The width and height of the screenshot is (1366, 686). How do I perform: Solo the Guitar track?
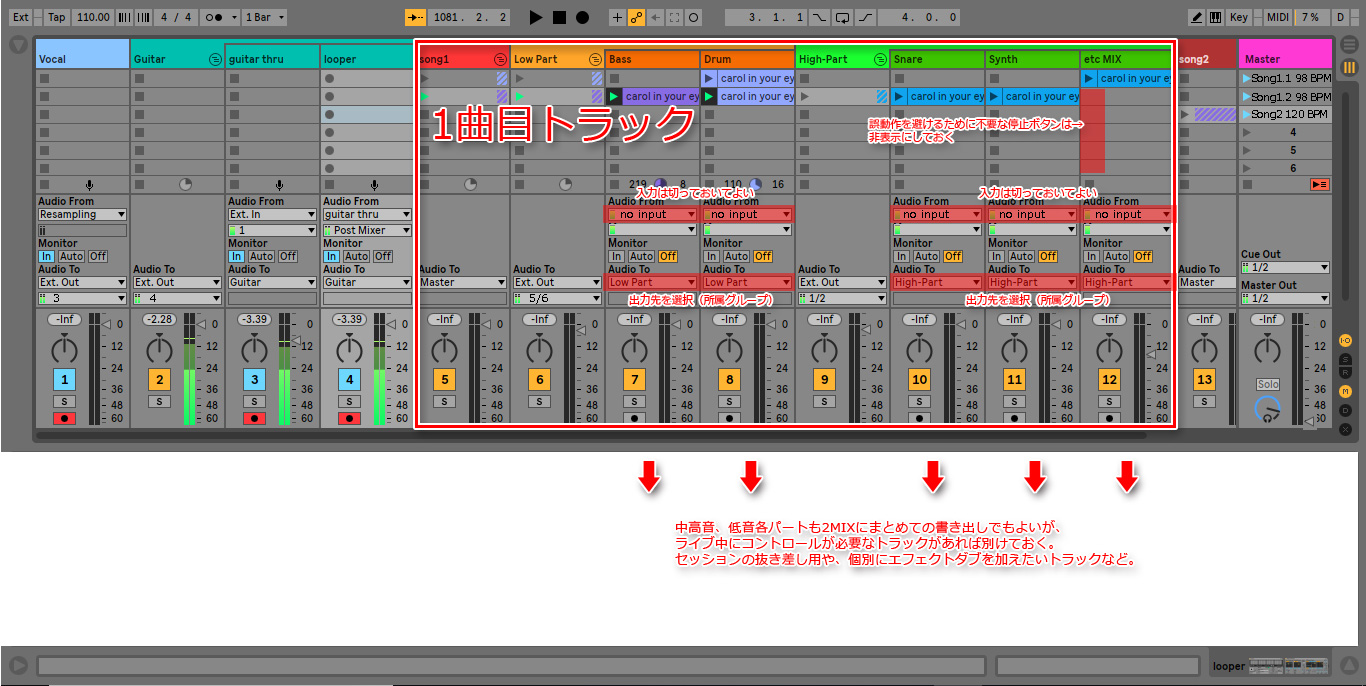tap(159, 401)
